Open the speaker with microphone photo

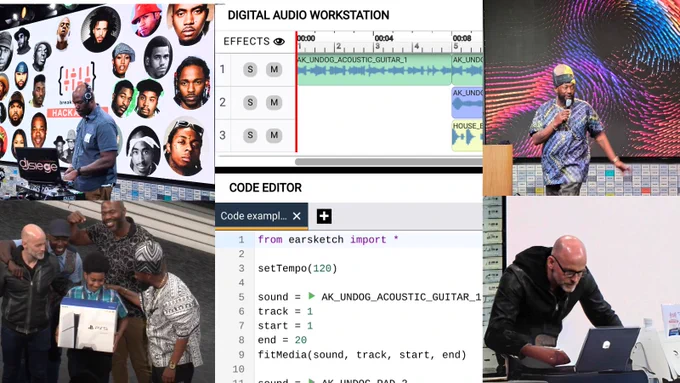coord(582,98)
